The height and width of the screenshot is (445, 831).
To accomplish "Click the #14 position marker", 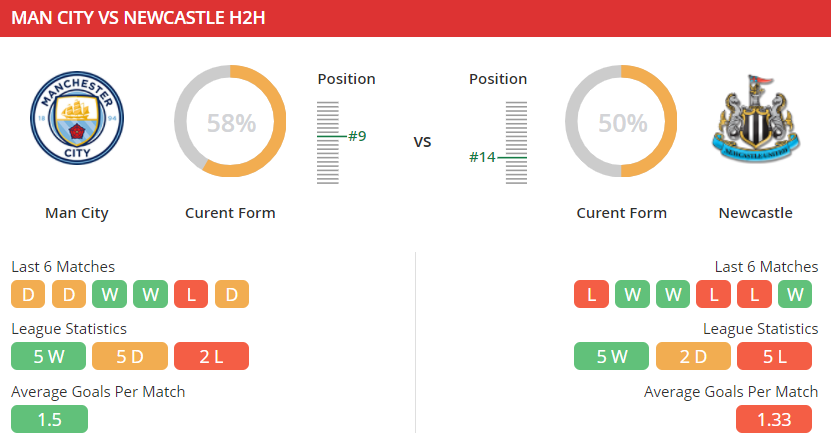I will tap(482, 157).
